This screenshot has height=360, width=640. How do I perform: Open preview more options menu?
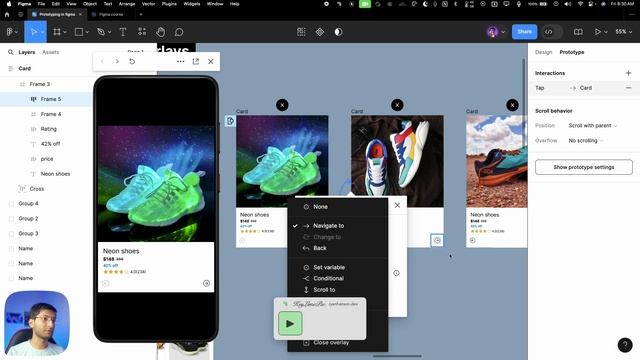(180, 61)
